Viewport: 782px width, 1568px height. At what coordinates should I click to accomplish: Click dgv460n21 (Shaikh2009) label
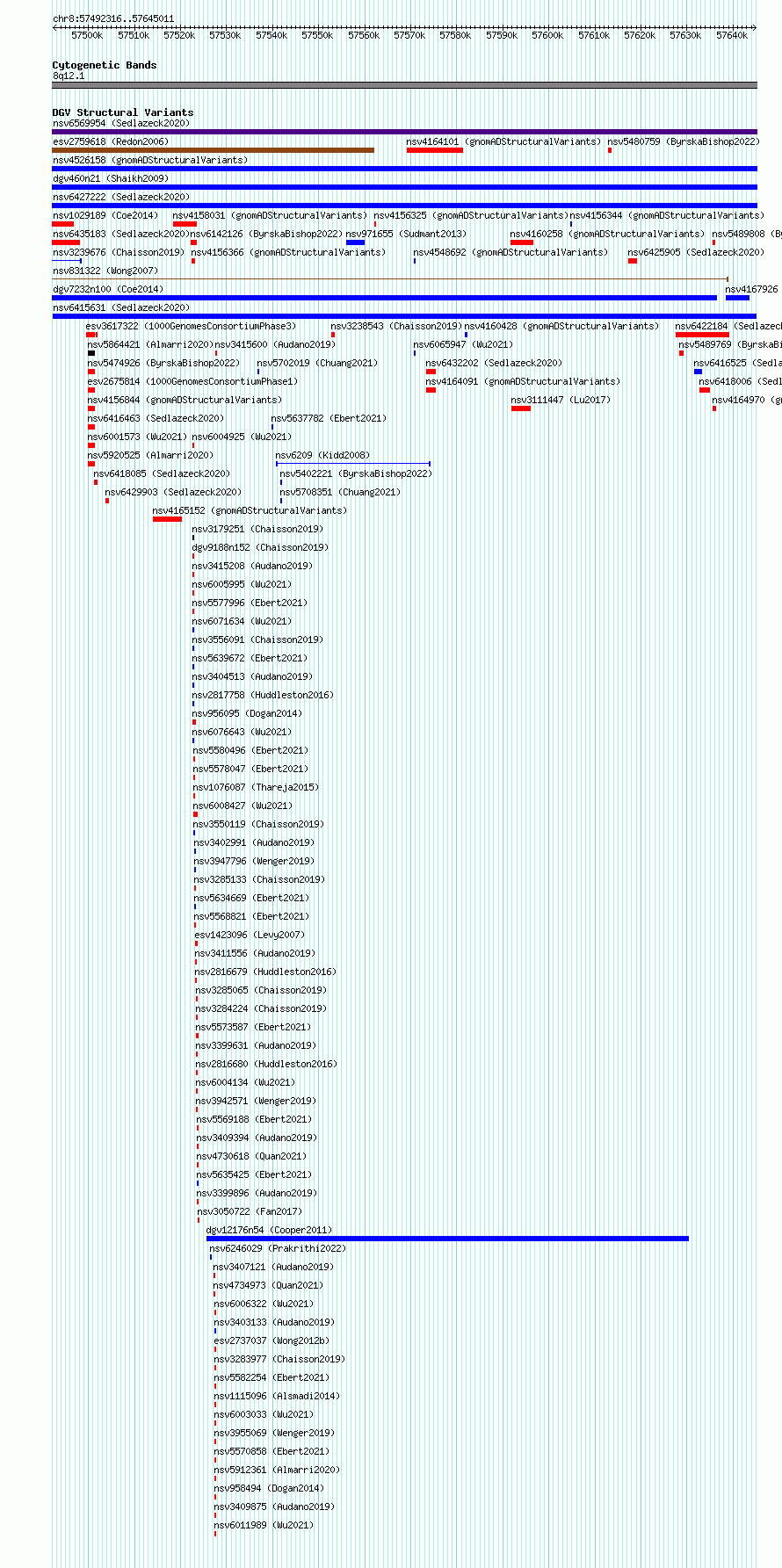pos(110,178)
